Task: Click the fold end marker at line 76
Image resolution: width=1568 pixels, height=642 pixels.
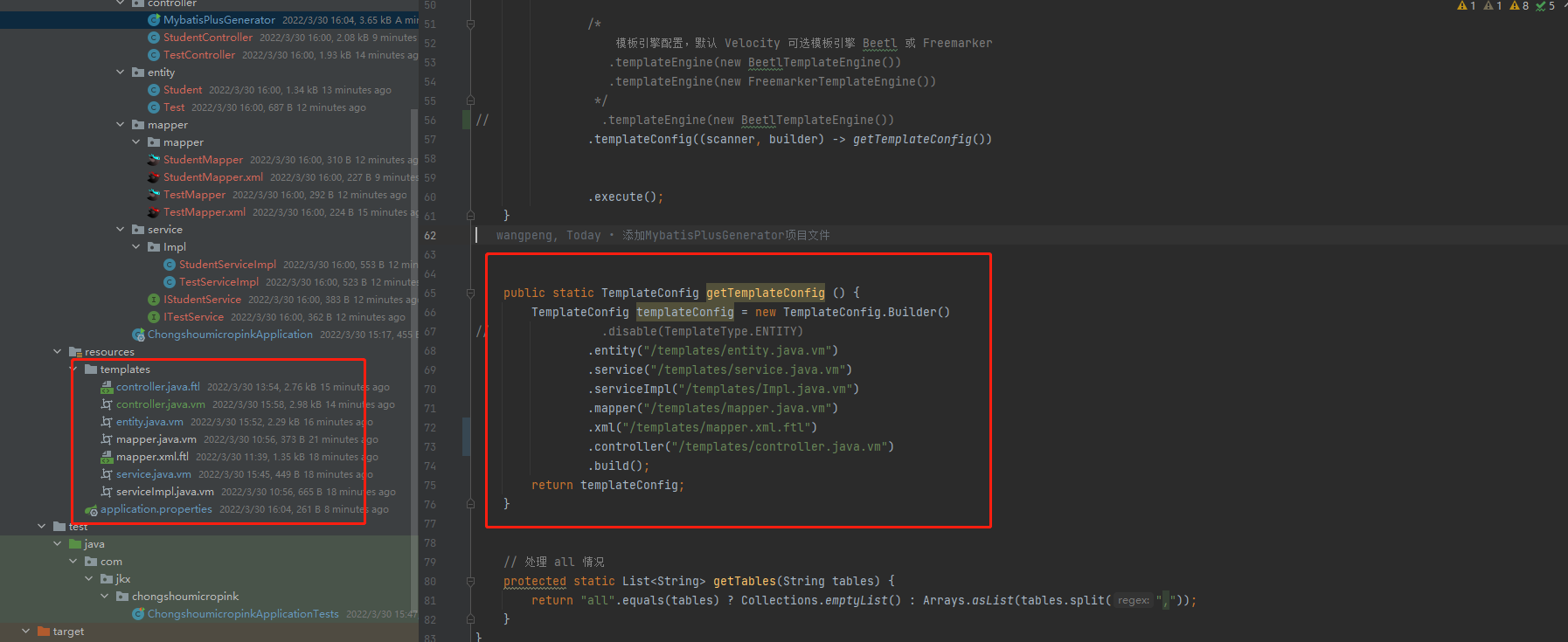Action: coord(470,504)
